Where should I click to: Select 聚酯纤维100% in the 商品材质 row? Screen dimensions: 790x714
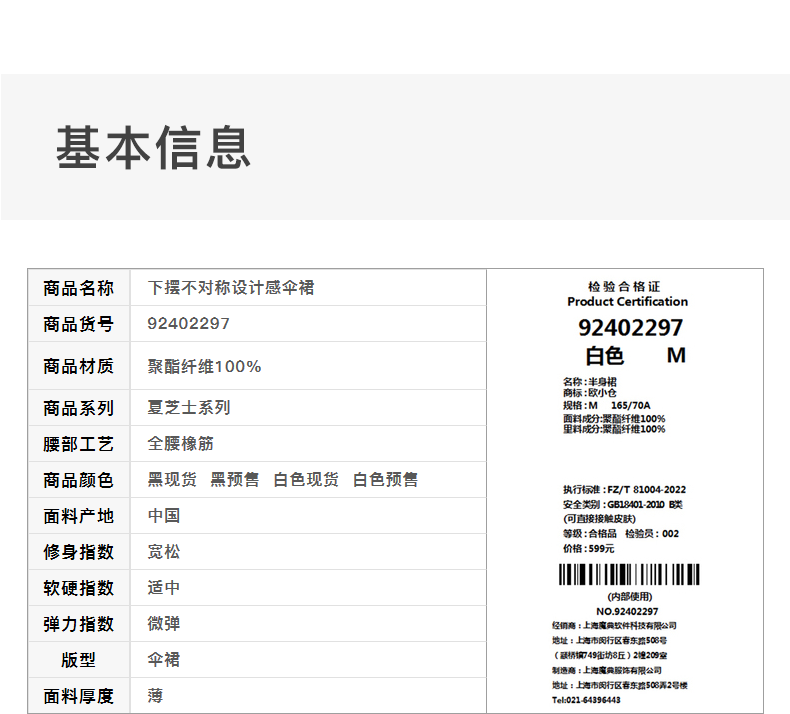click(205, 367)
